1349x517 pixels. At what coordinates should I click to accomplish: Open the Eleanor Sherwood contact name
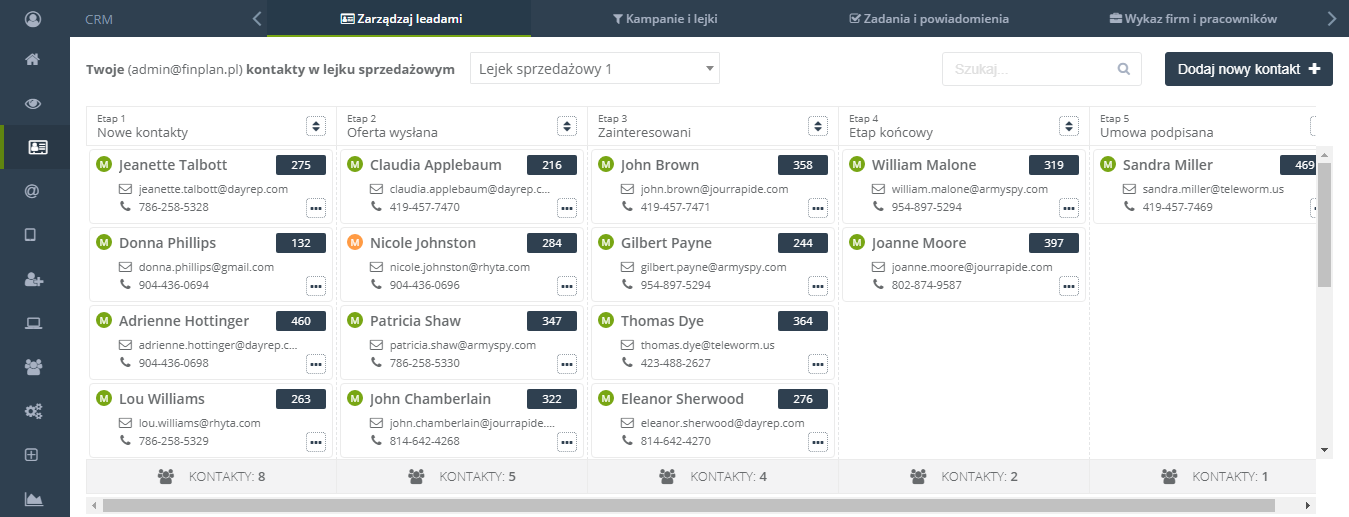coord(682,399)
